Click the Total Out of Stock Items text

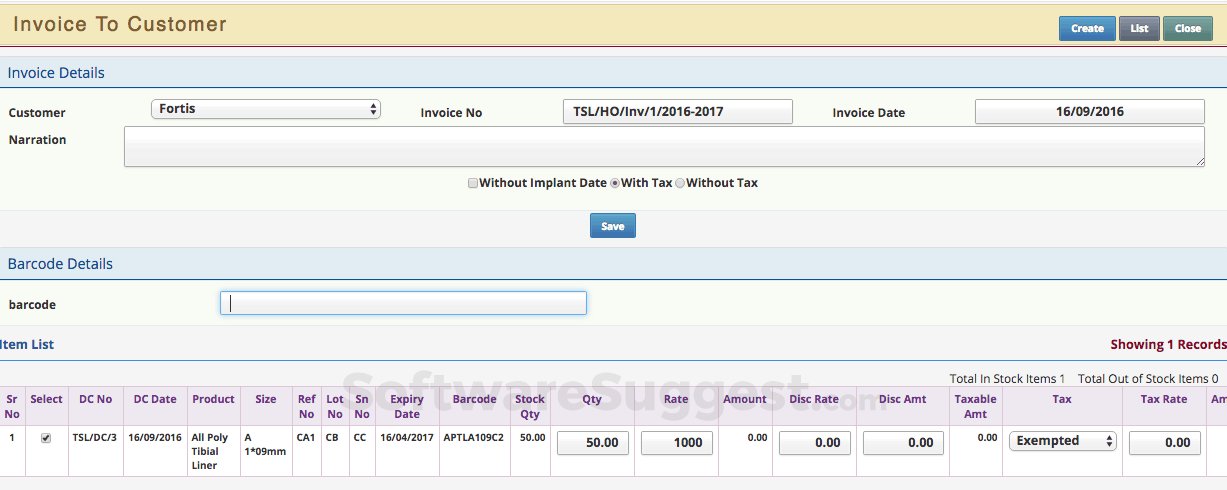tap(1148, 379)
